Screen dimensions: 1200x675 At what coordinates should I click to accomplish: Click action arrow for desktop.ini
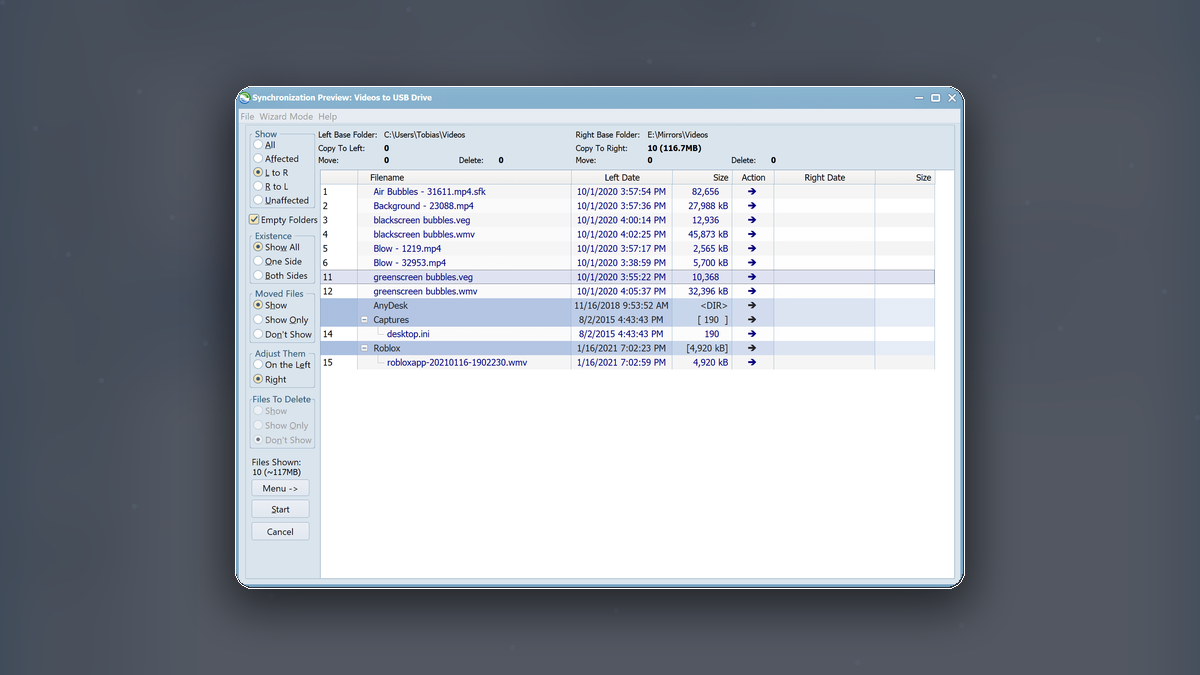point(752,334)
